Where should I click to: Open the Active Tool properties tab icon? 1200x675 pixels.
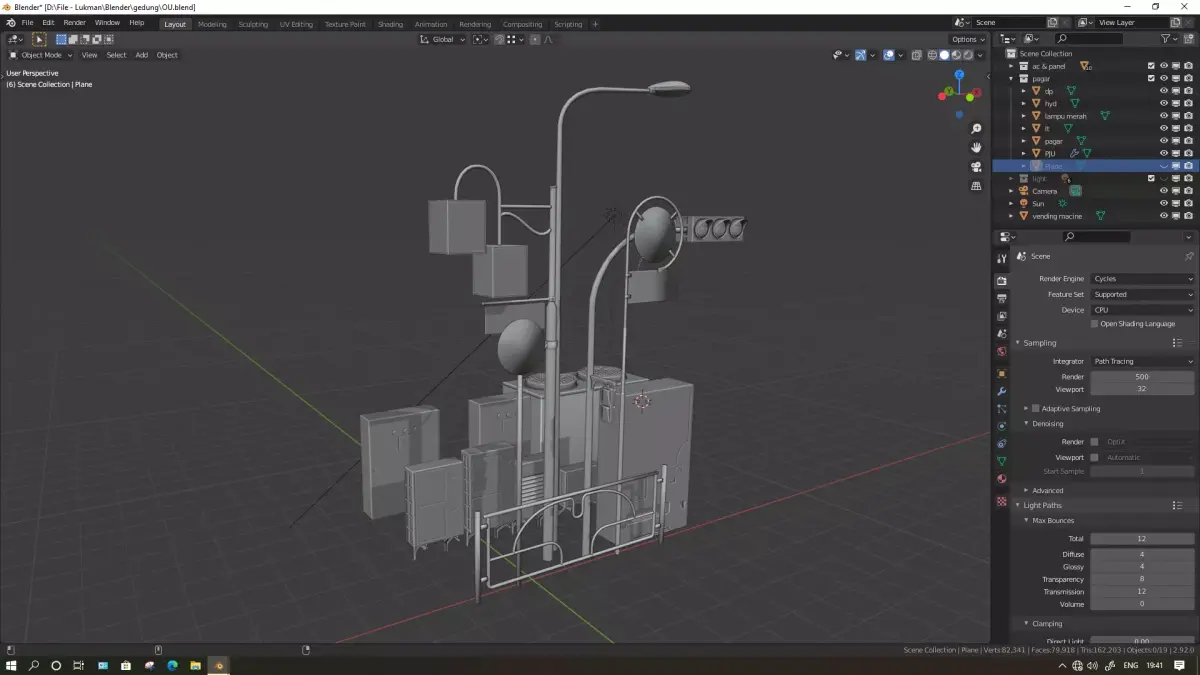1002,258
